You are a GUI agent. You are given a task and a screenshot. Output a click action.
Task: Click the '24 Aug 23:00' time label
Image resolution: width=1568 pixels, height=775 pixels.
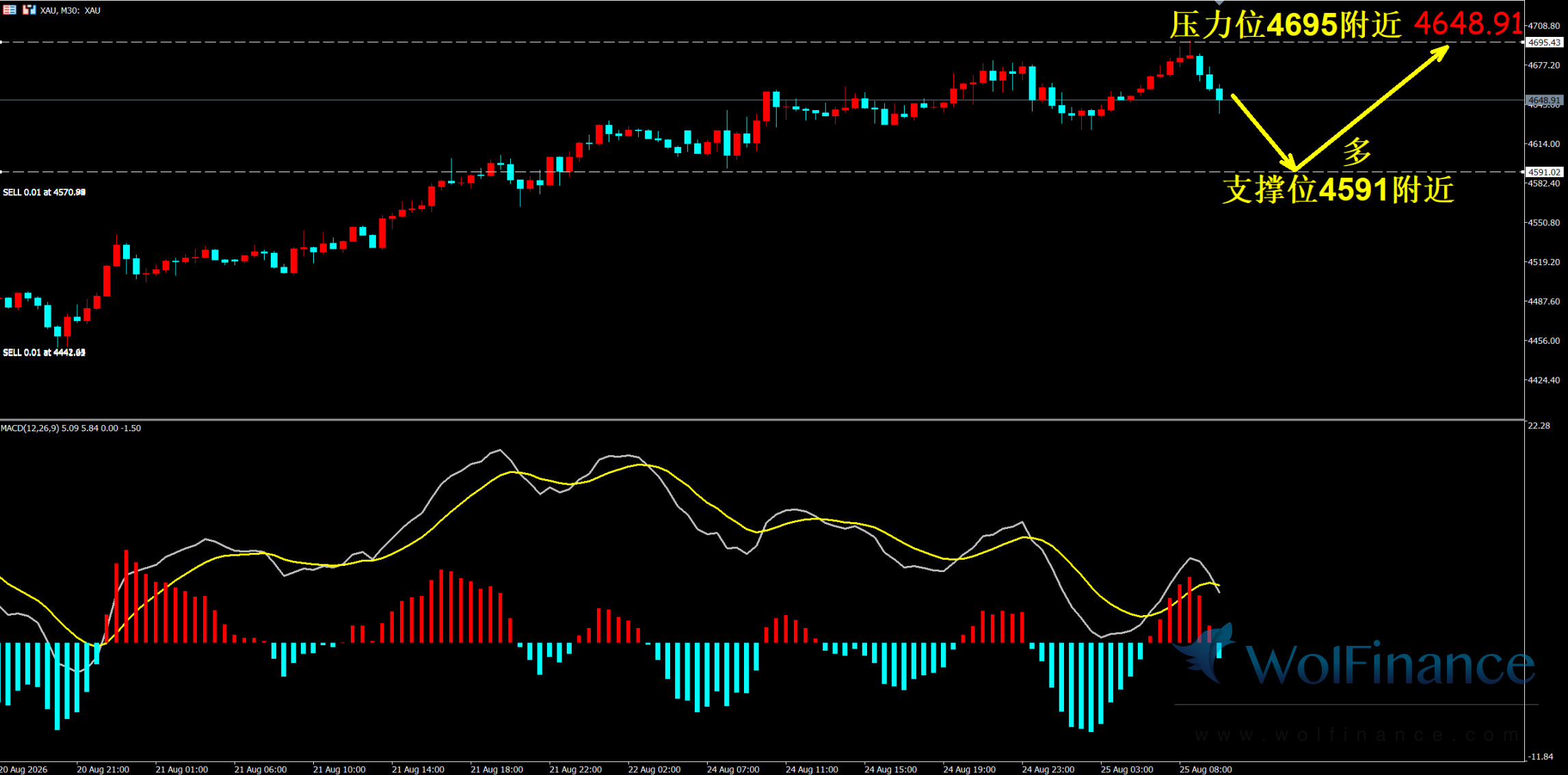coord(1048,770)
